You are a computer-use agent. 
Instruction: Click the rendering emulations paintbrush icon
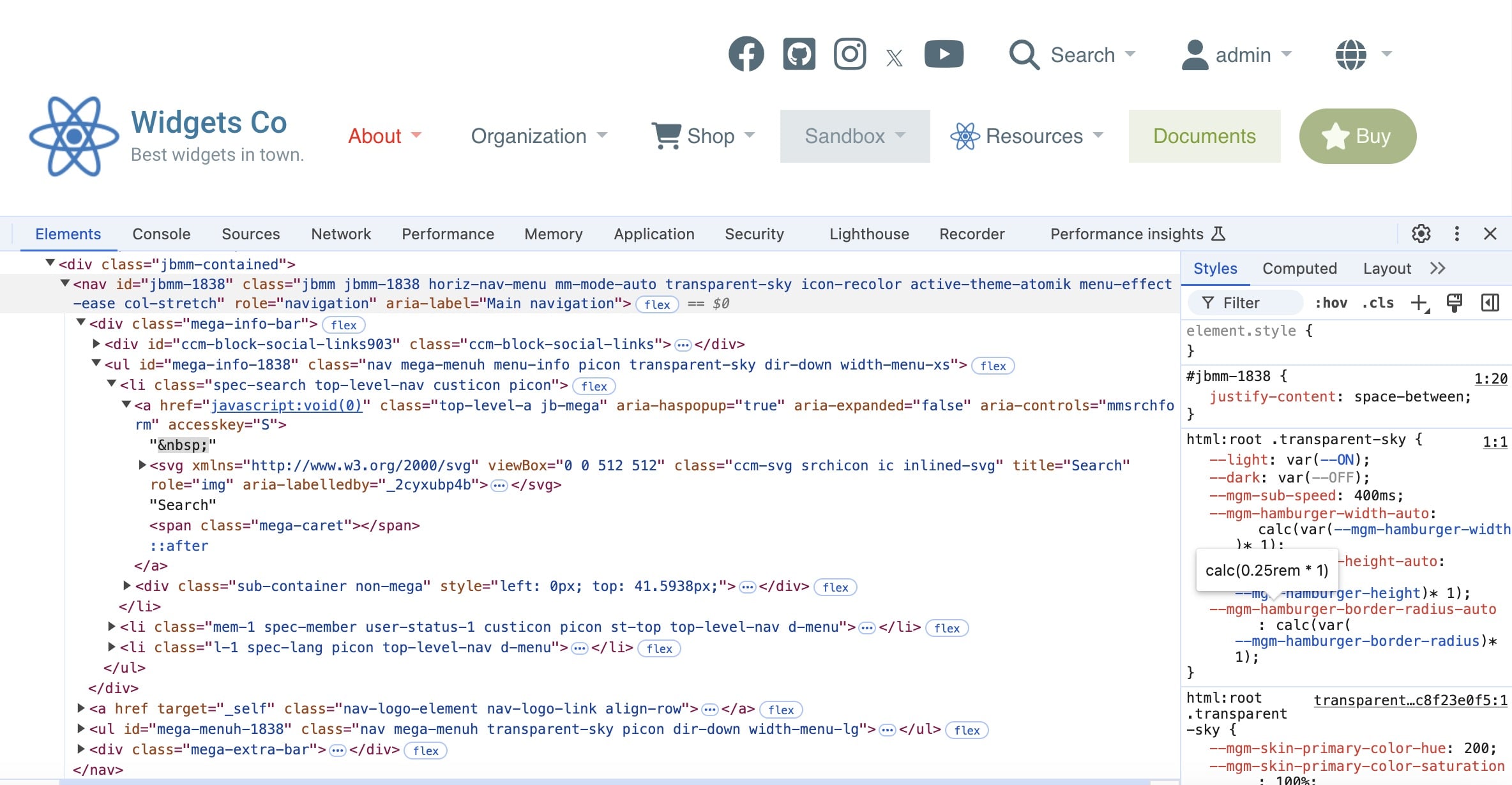[x=1455, y=303]
